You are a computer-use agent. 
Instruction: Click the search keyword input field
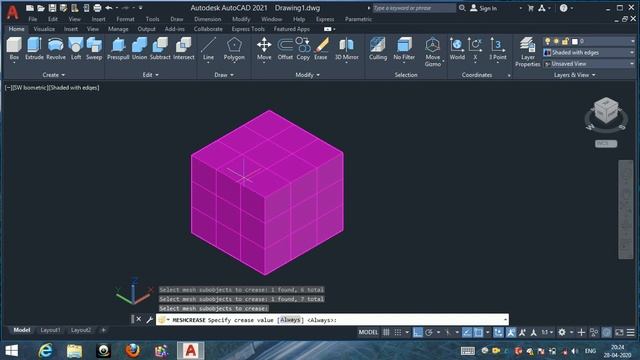414,8
